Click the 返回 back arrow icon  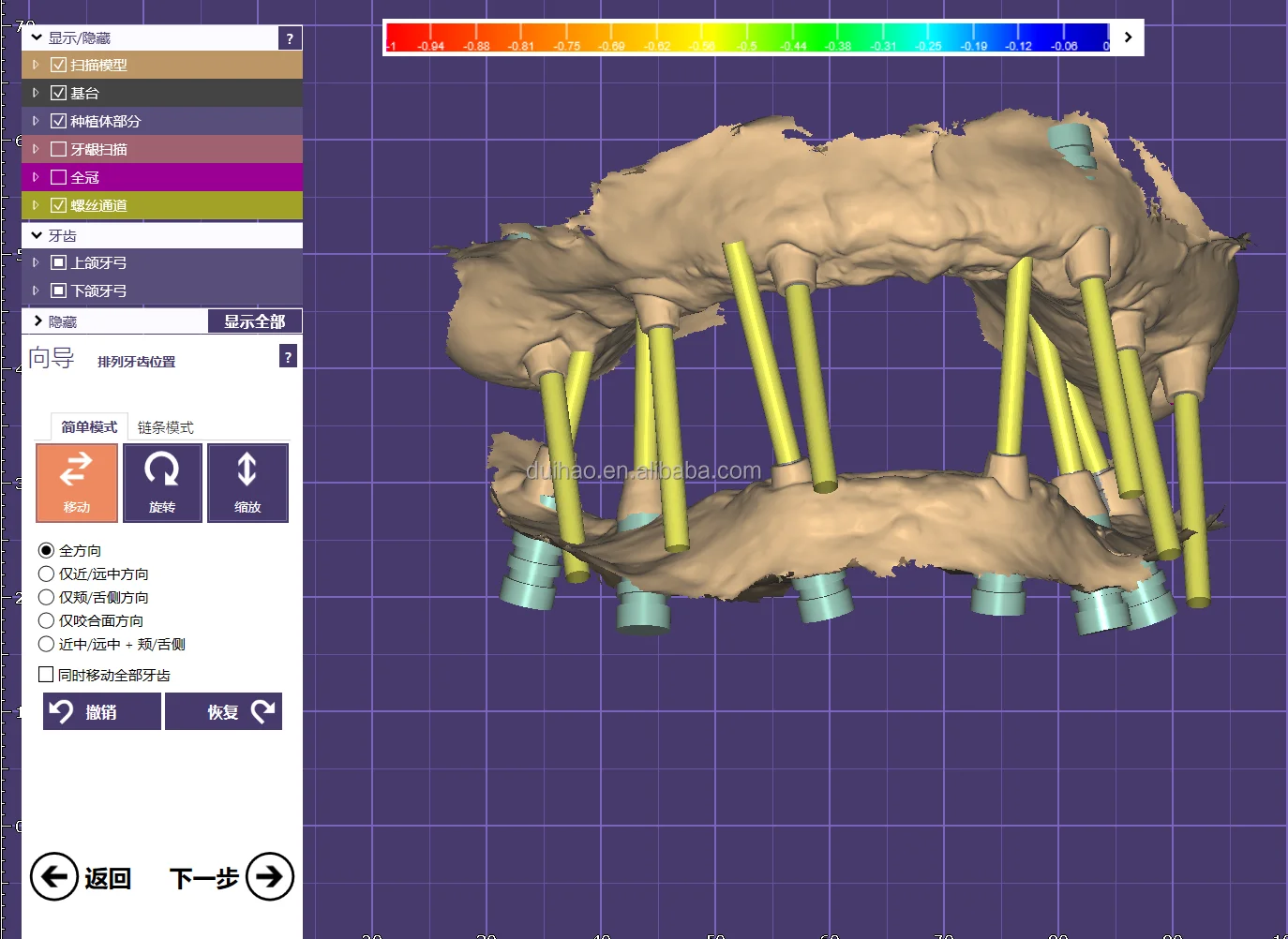coord(54,876)
